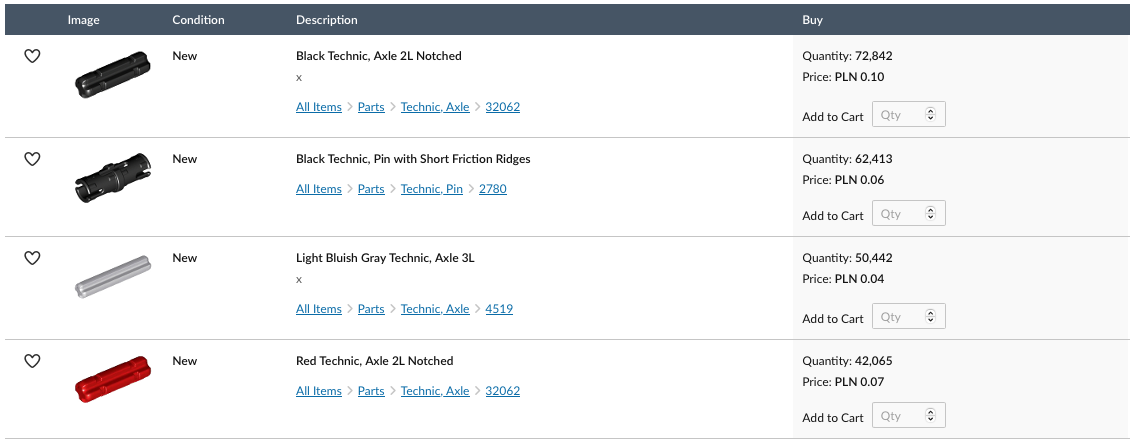Focus the Qty field for Red Axle 2L
1135x439 pixels.
coord(898,416)
